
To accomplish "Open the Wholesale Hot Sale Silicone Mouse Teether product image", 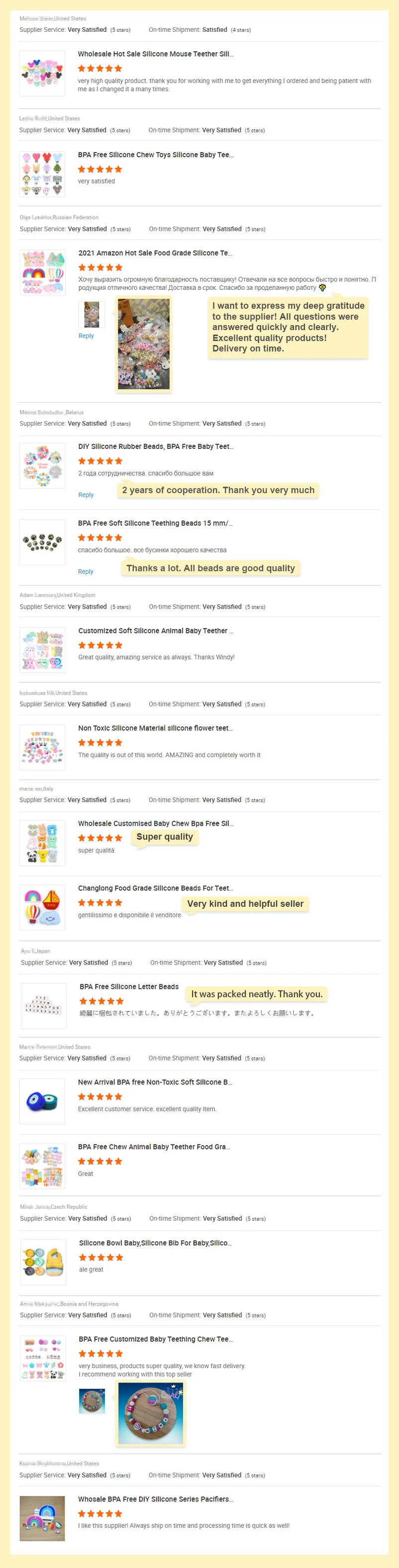I will [42, 74].
